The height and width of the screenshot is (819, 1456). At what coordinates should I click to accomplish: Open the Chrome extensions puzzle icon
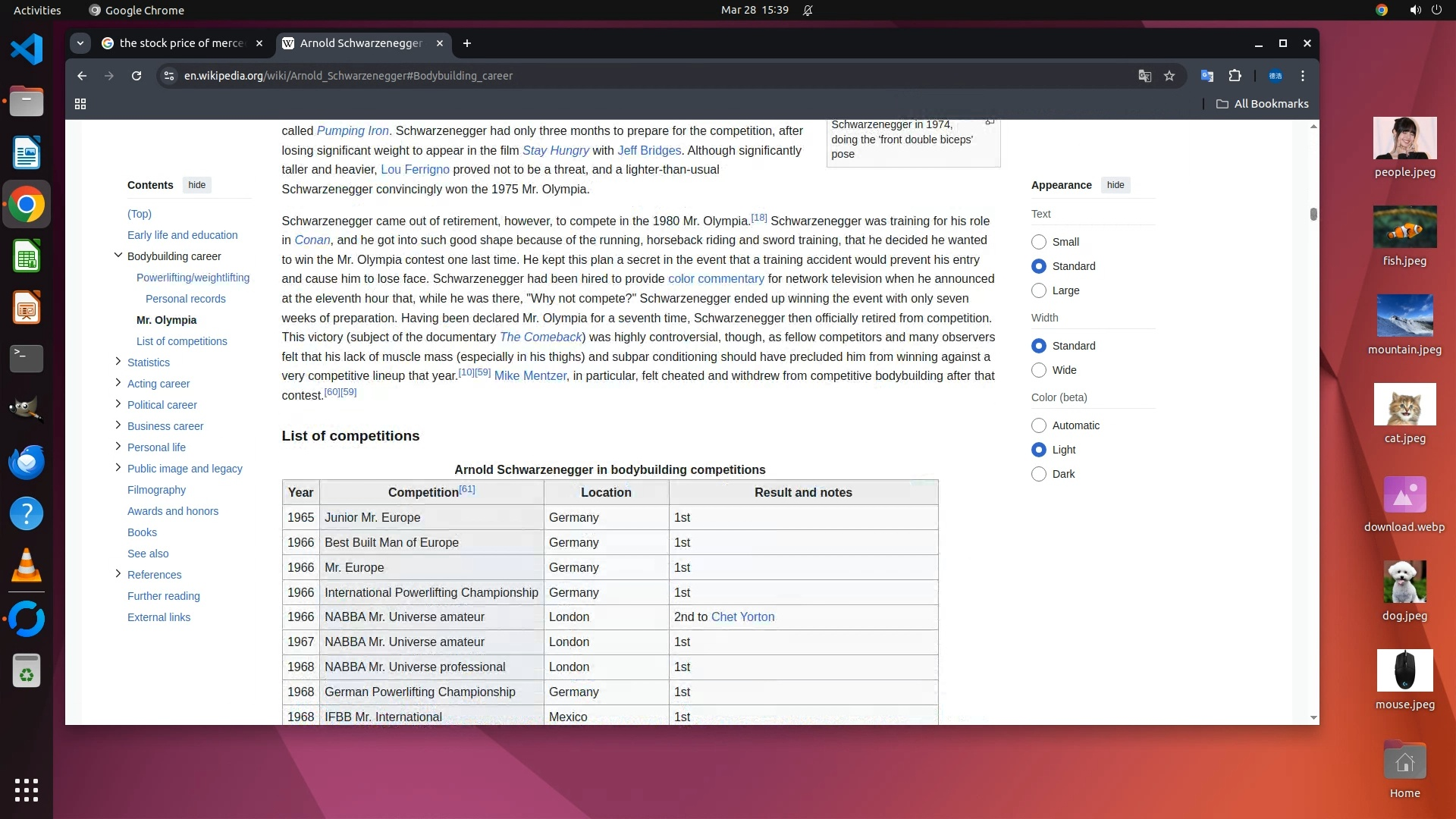[x=1235, y=76]
